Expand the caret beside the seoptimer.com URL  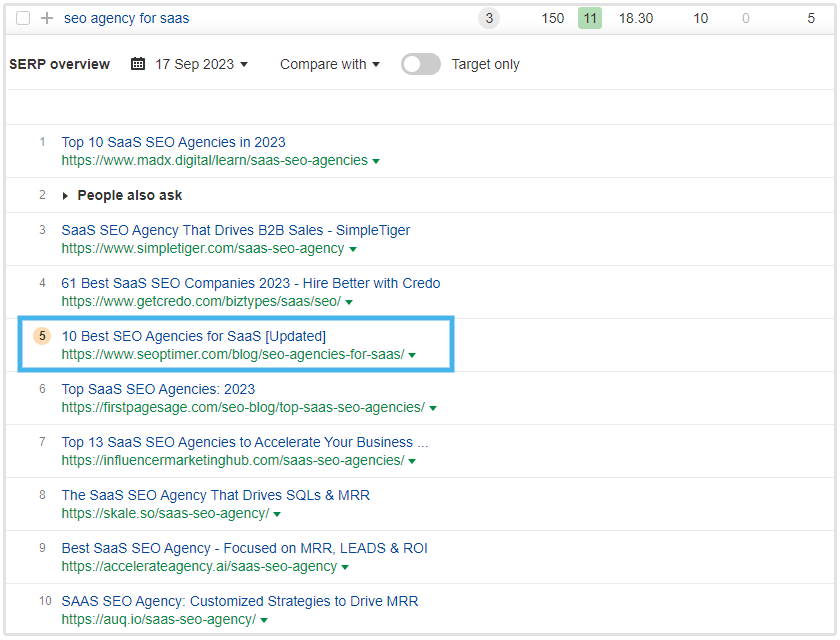[411, 354]
